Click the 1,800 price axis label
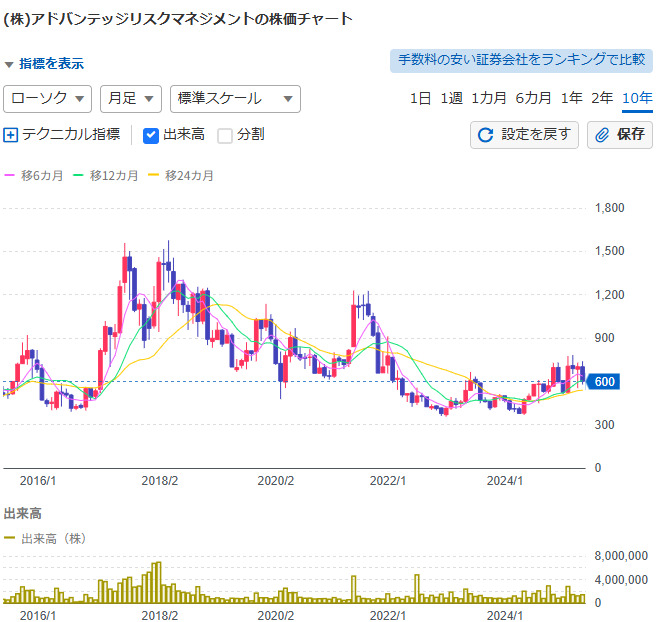Screen dimensions: 661x622 pos(609,208)
